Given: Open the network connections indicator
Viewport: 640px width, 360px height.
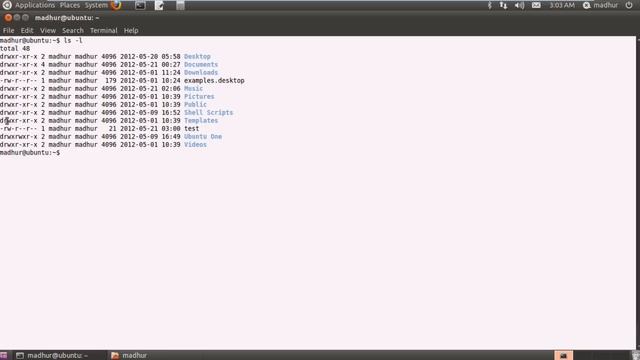Looking at the screenshot, I should coord(503,5).
